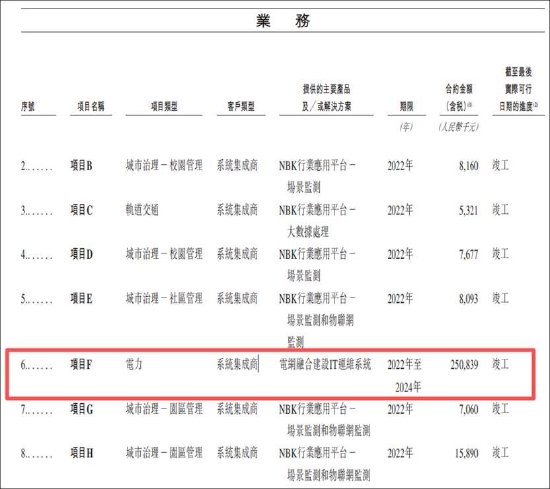This screenshot has width=550, height=489.
Task: Select 城市治理－園區管理 in 項目H row
Action: coord(164,453)
